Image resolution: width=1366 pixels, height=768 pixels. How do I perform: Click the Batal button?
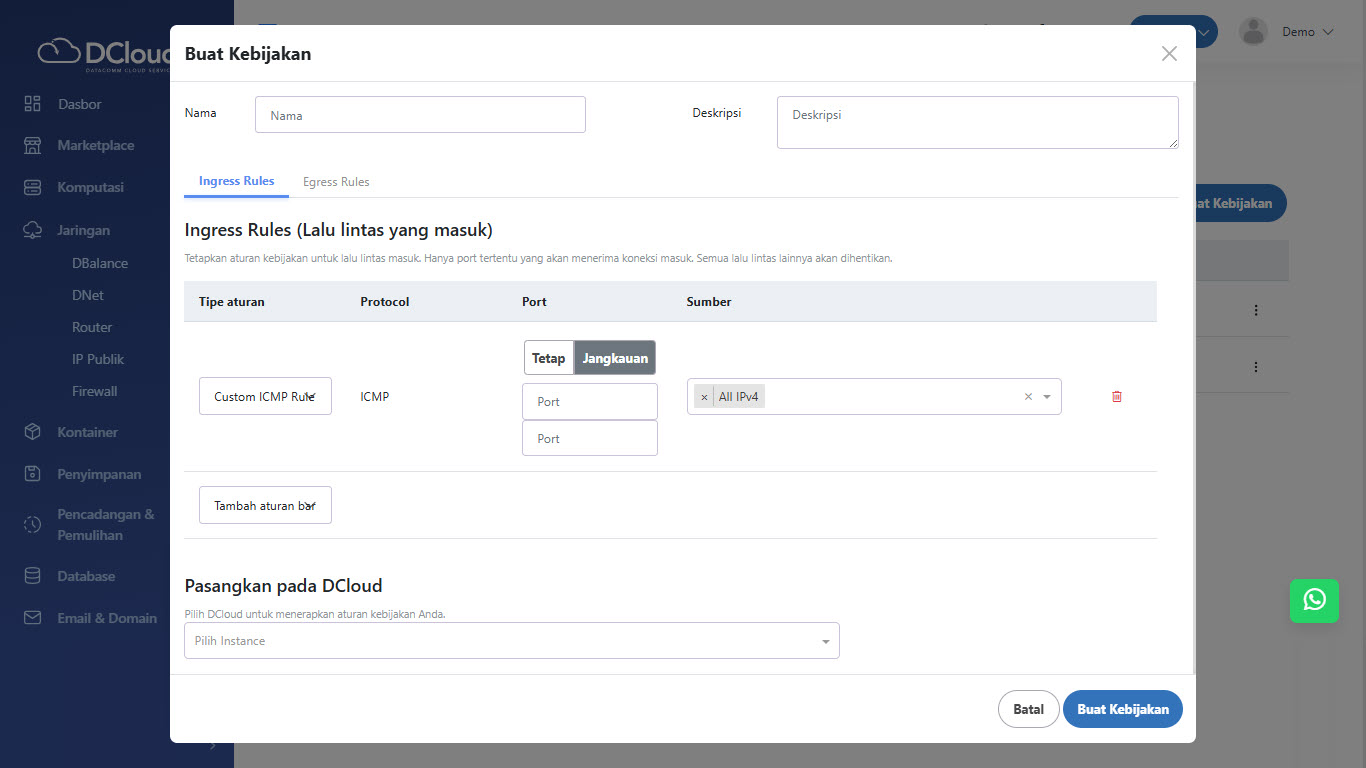coord(1028,709)
